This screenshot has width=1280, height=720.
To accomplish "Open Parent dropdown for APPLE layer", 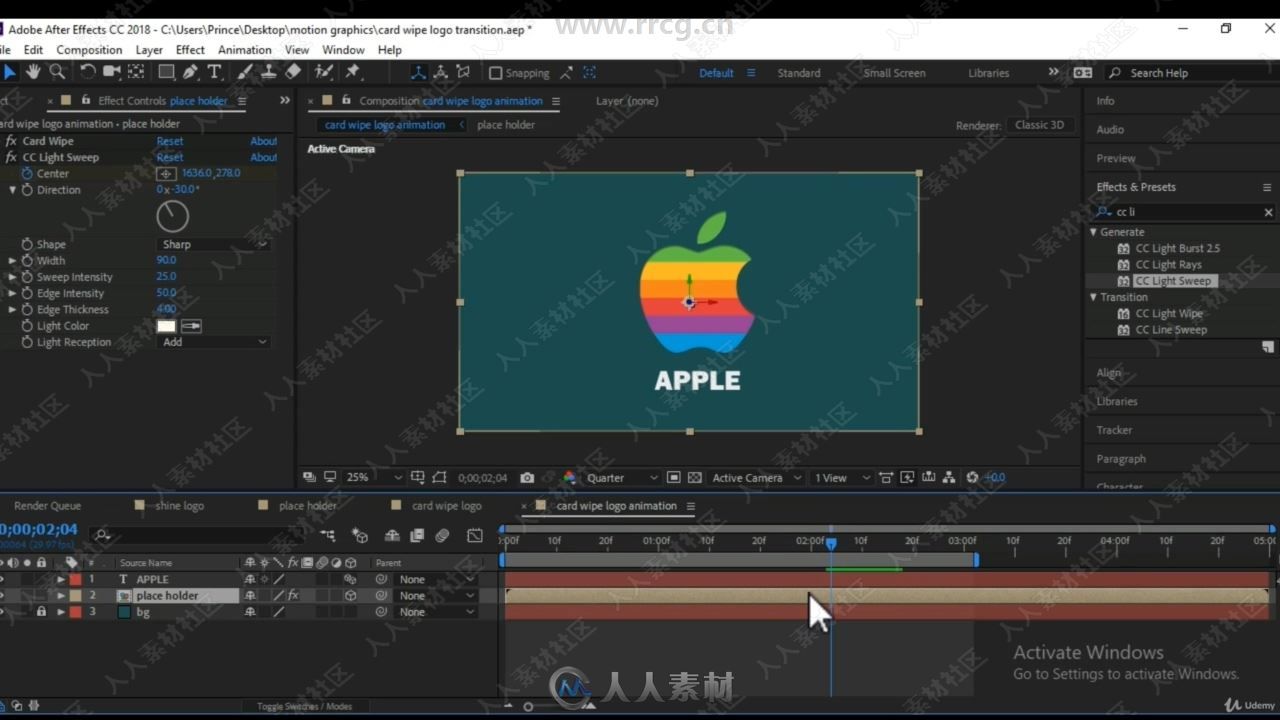I will click(x=436, y=580).
